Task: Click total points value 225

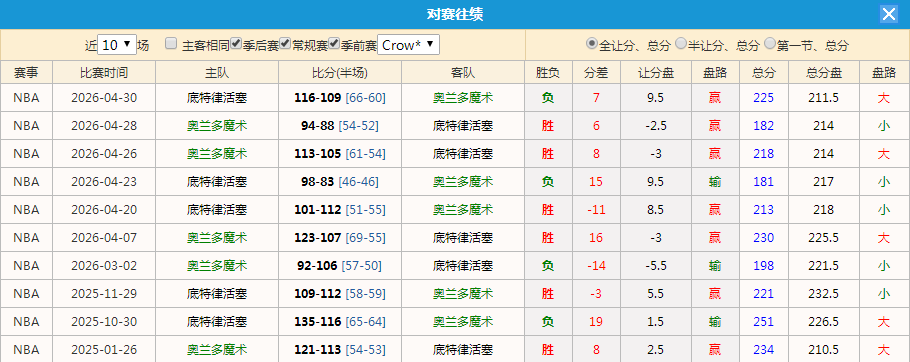Action: (x=764, y=97)
